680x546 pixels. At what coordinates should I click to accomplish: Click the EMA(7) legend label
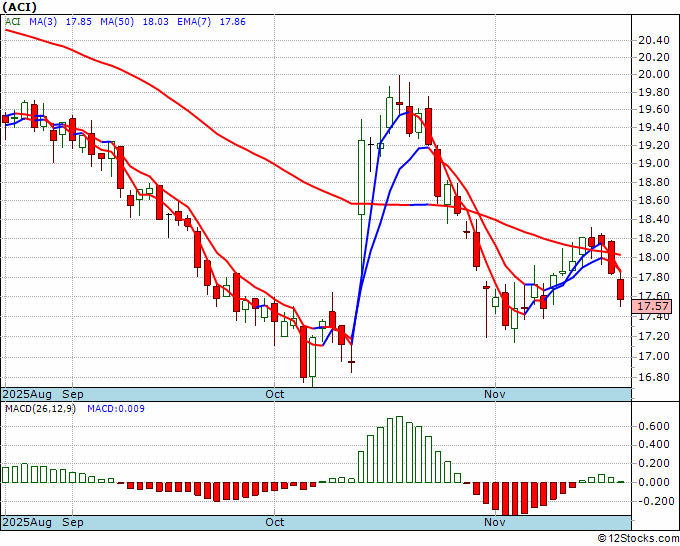[x=194, y=22]
